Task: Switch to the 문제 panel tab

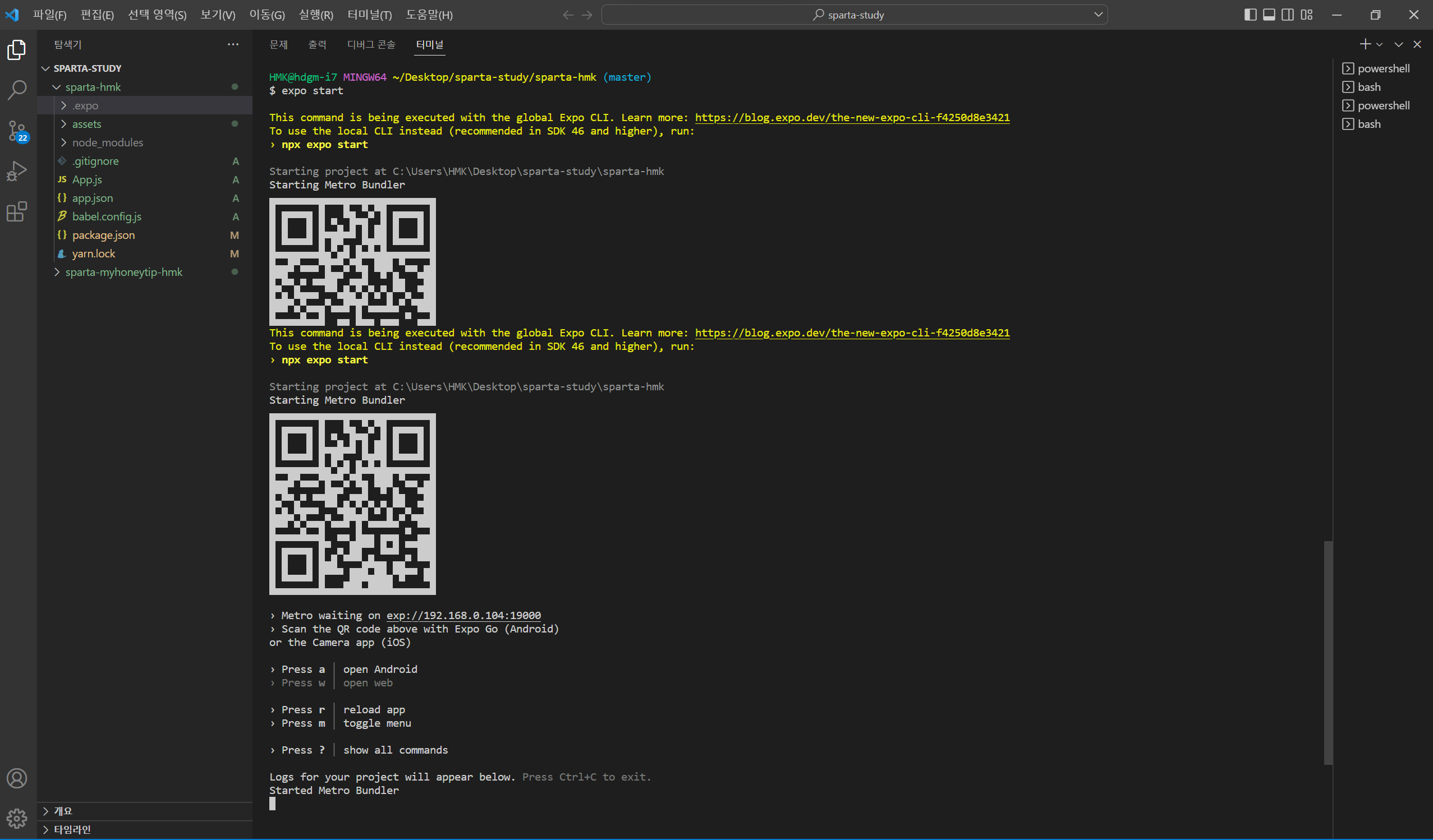Action: click(279, 44)
